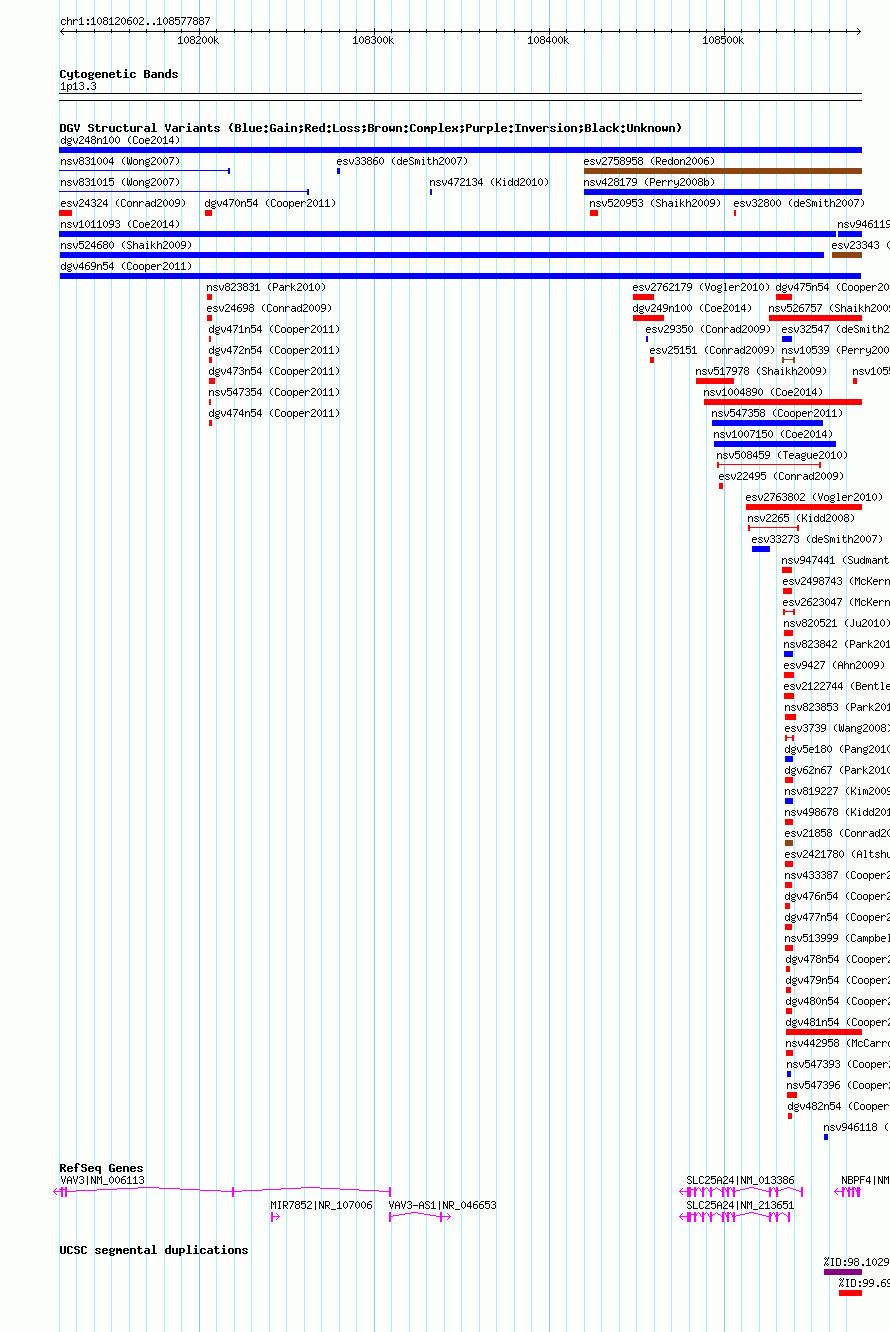The image size is (890, 1332).
Task: Click the chr1:108120602..108577887 coordinate label
Action: (x=135, y=21)
